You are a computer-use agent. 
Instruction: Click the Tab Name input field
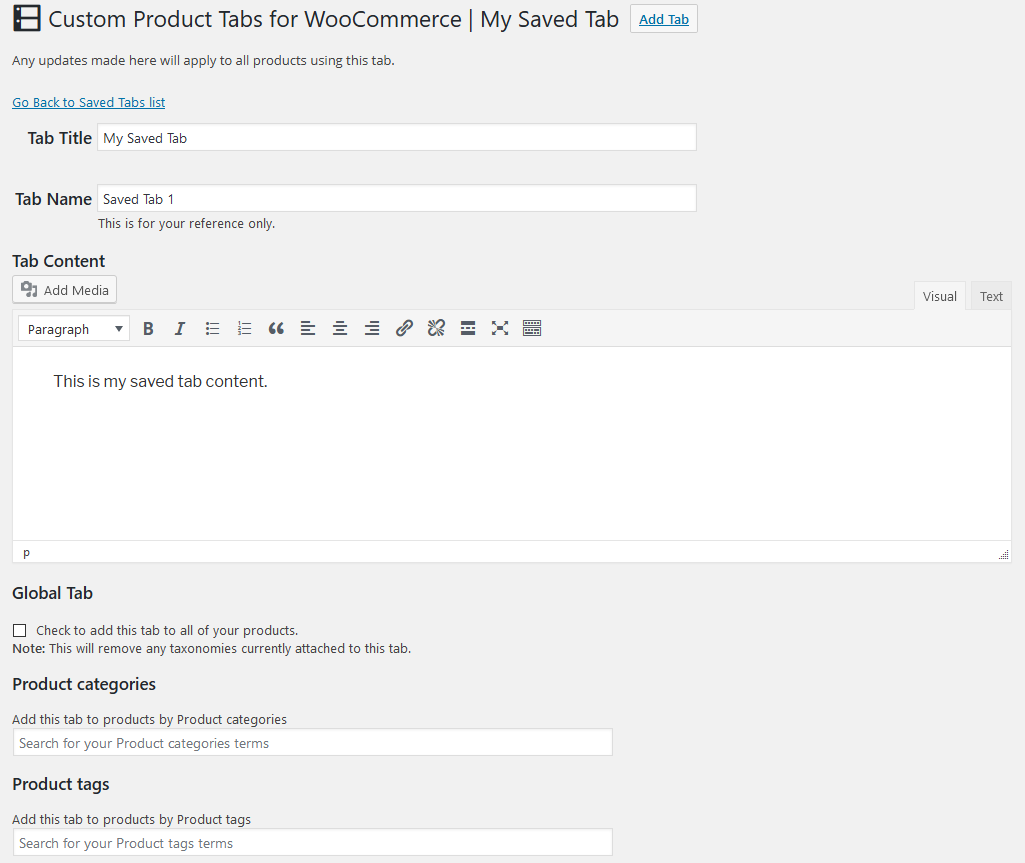tap(397, 198)
